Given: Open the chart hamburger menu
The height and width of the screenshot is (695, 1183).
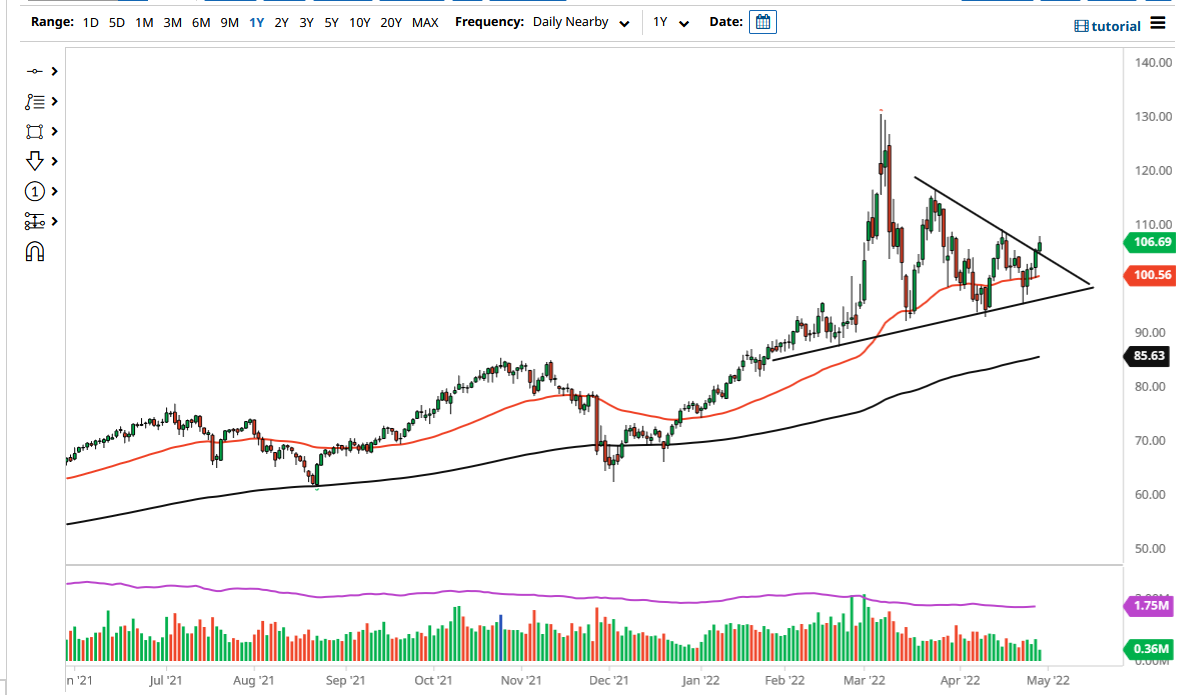Looking at the screenshot, I should (1158, 24).
